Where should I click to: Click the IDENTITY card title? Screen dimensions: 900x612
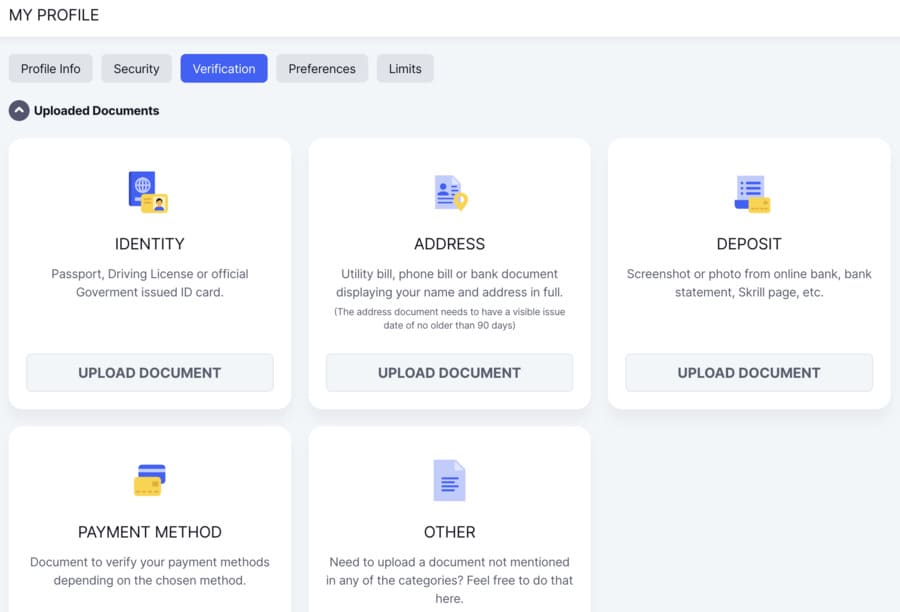150,244
